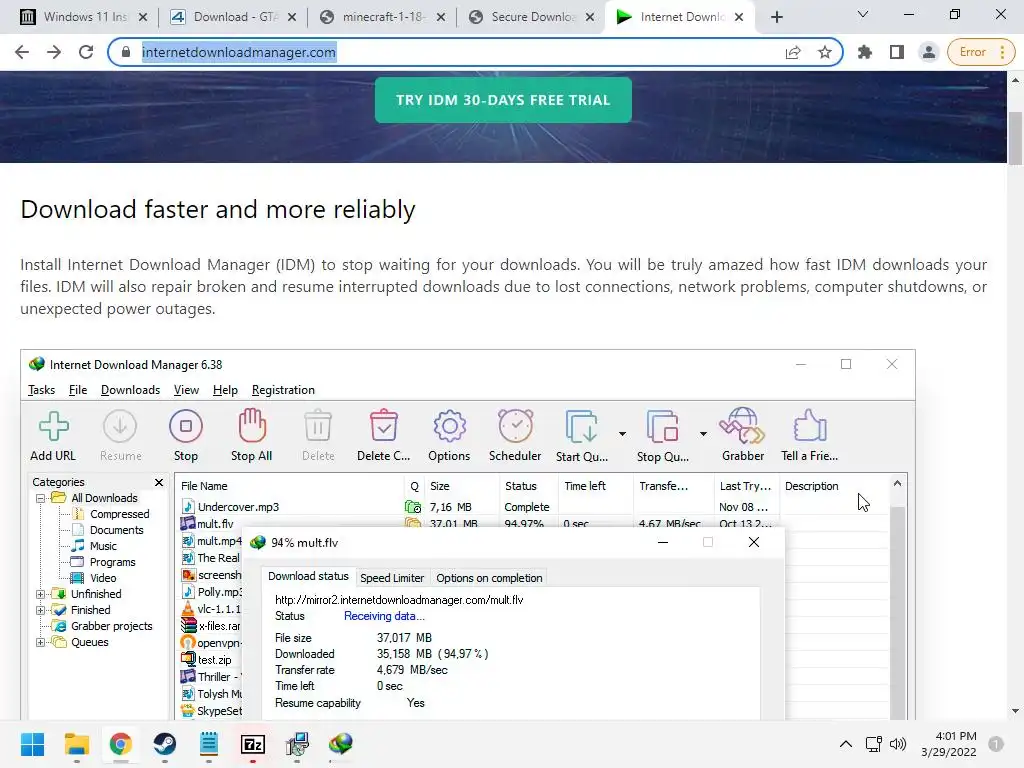Expand the Queues category node
This screenshot has width=1024, height=768.
40,643
